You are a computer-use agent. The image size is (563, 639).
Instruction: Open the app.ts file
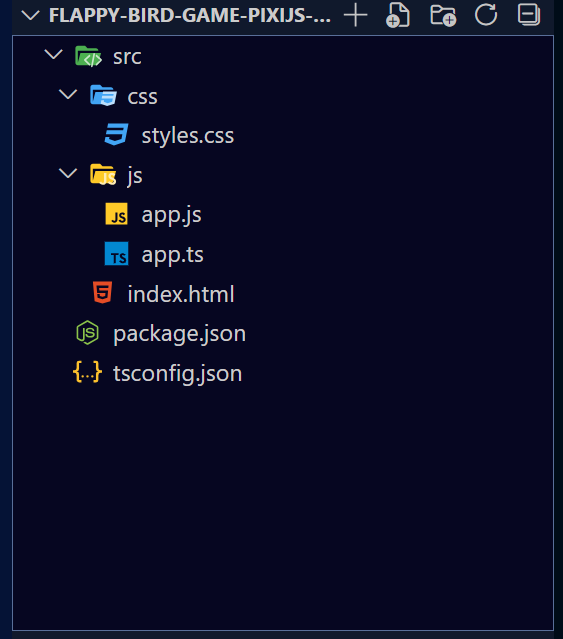[x=172, y=255]
